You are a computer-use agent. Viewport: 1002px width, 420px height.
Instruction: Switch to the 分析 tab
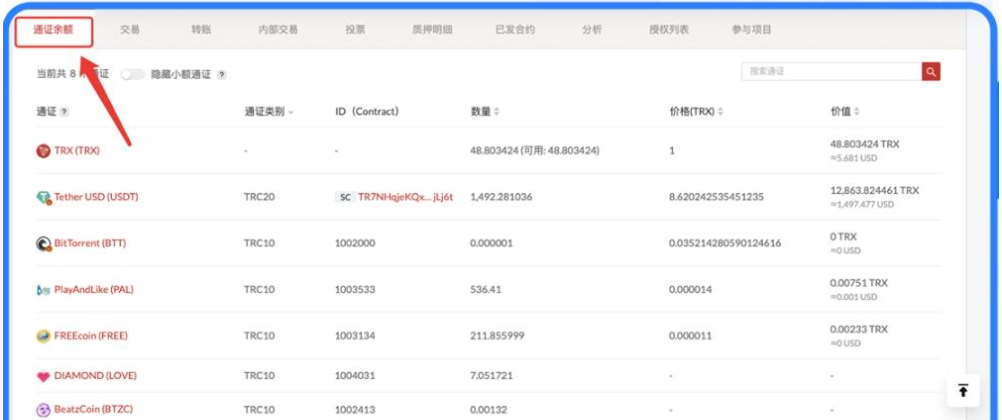[592, 30]
